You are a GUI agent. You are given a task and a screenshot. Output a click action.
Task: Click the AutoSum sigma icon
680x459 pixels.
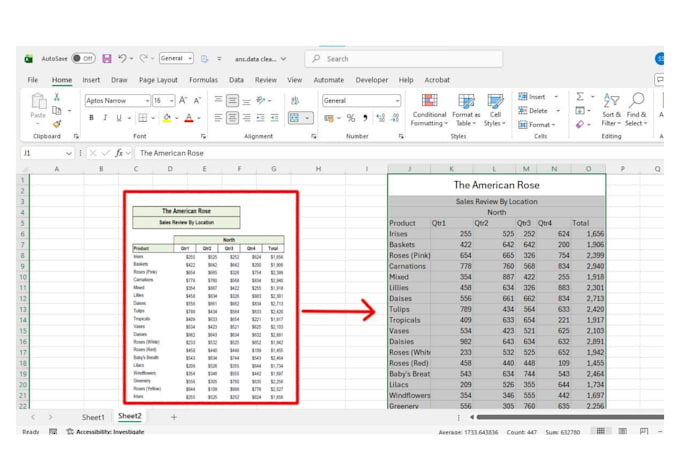[x=580, y=96]
